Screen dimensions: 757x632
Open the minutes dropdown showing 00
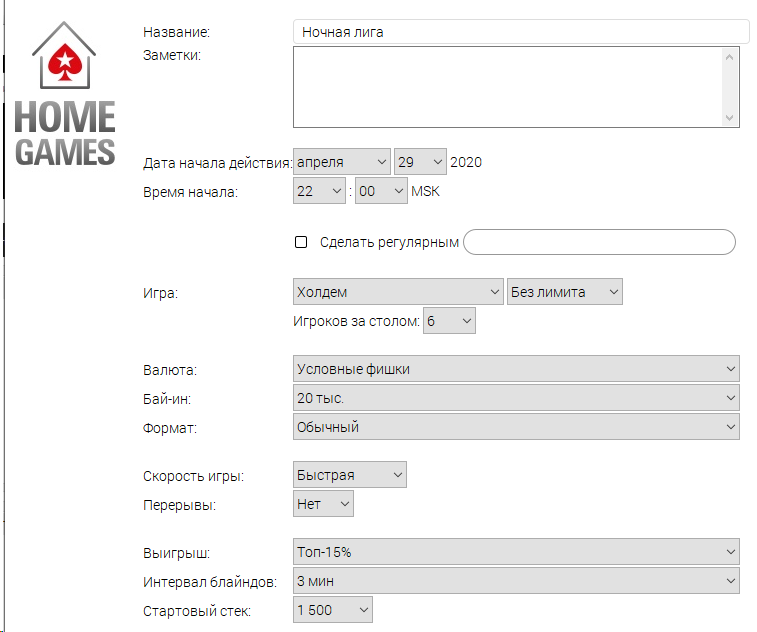[381, 191]
